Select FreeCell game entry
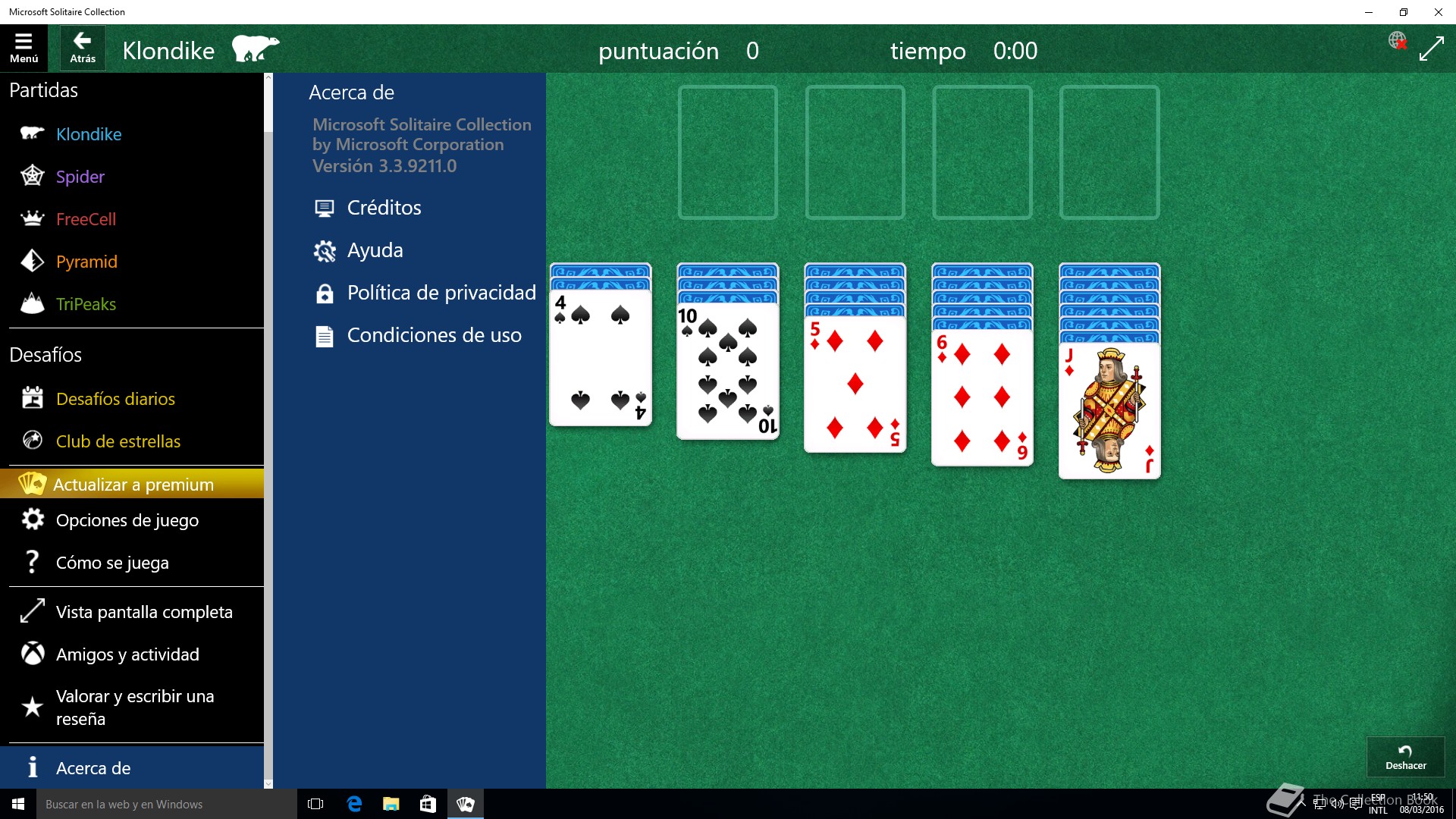The image size is (1456, 819). tap(132, 219)
